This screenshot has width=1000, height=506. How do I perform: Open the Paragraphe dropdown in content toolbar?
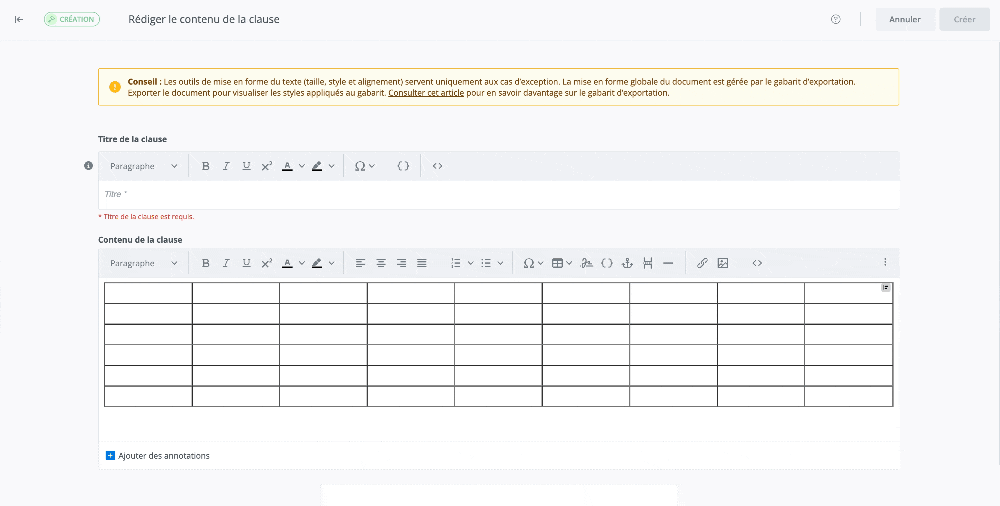coord(144,263)
